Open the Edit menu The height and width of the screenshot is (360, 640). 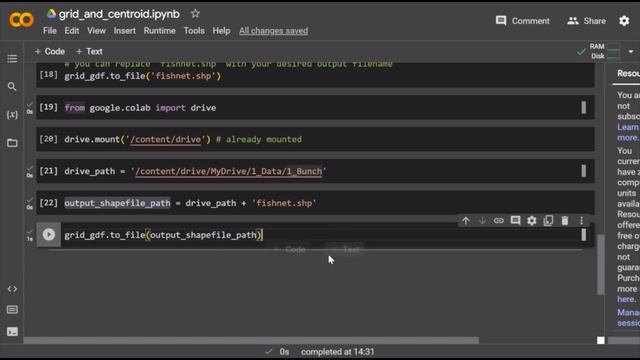[71, 31]
